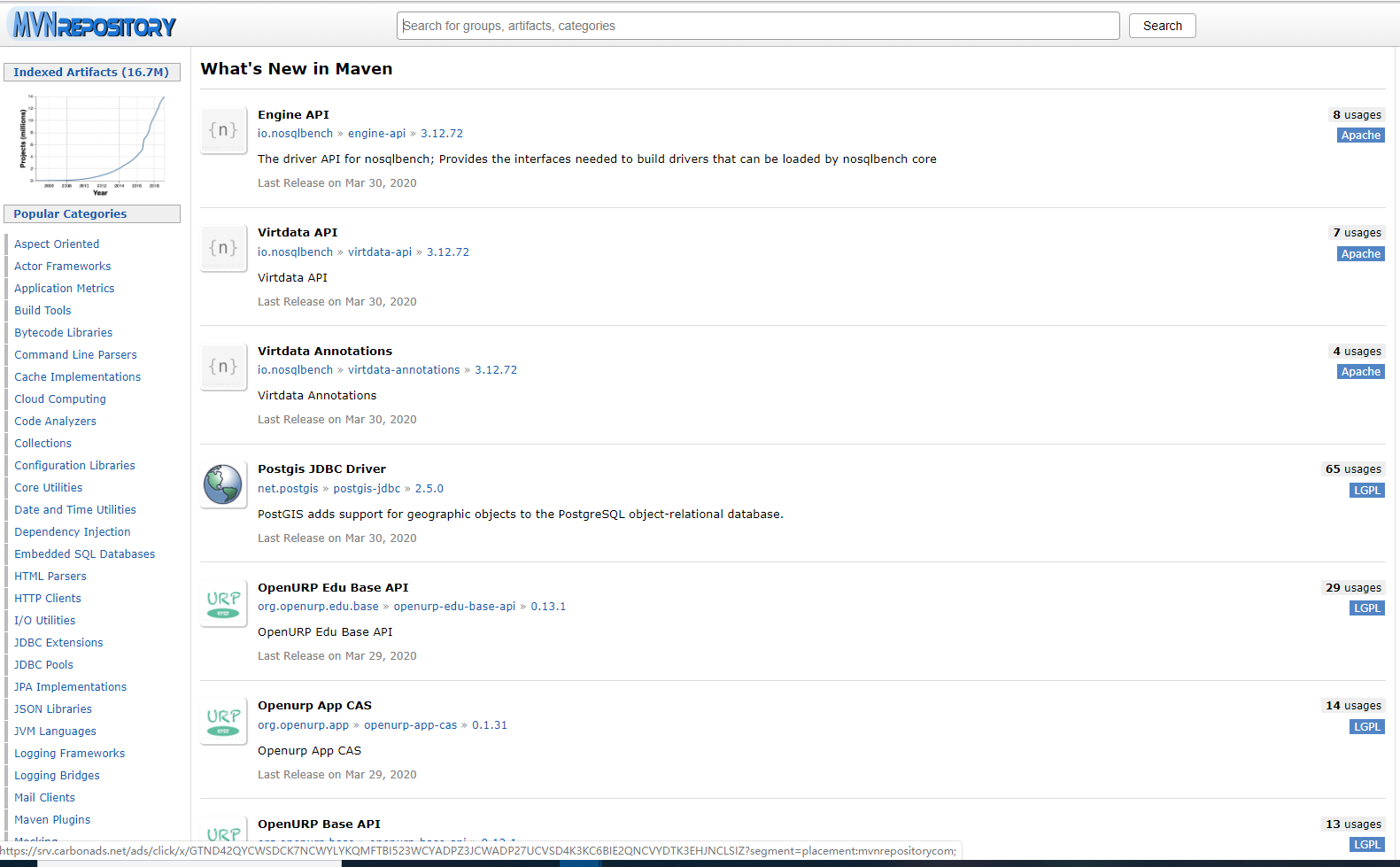Open the Embedded SQL Databases category
Image resolution: width=1400 pixels, height=867 pixels.
click(85, 554)
